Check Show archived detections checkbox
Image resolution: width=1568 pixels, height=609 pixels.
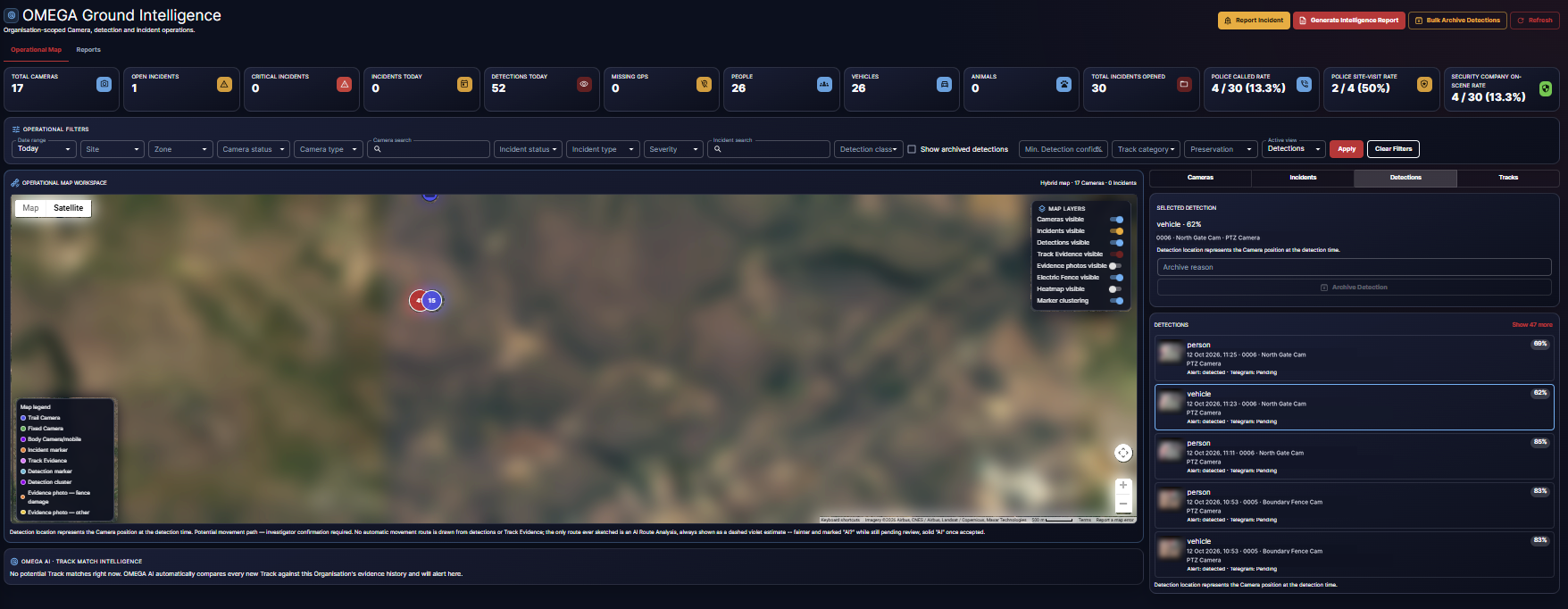click(912, 149)
